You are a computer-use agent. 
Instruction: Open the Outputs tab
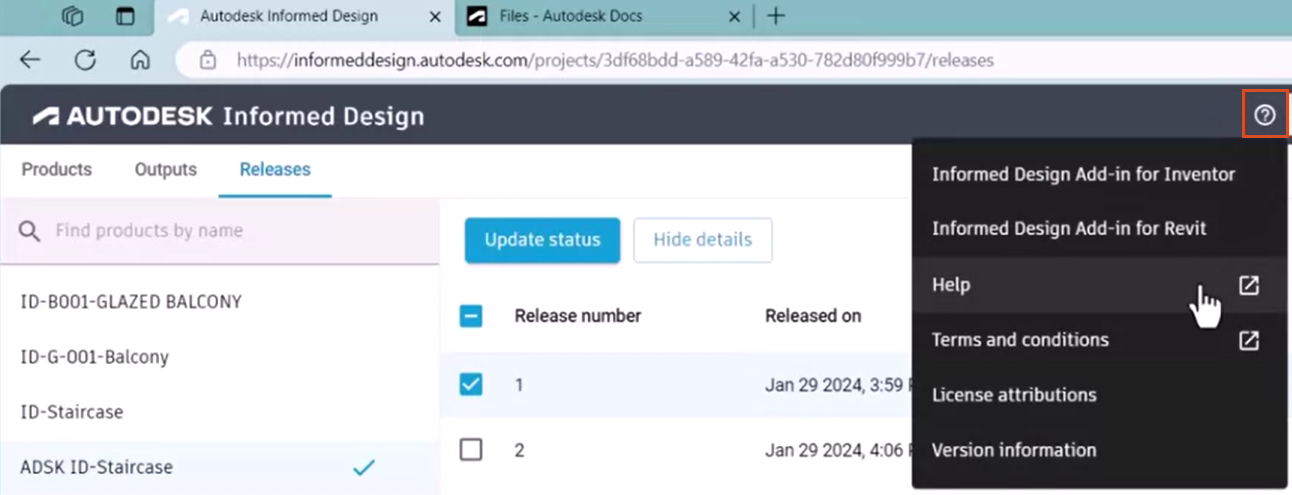166,169
